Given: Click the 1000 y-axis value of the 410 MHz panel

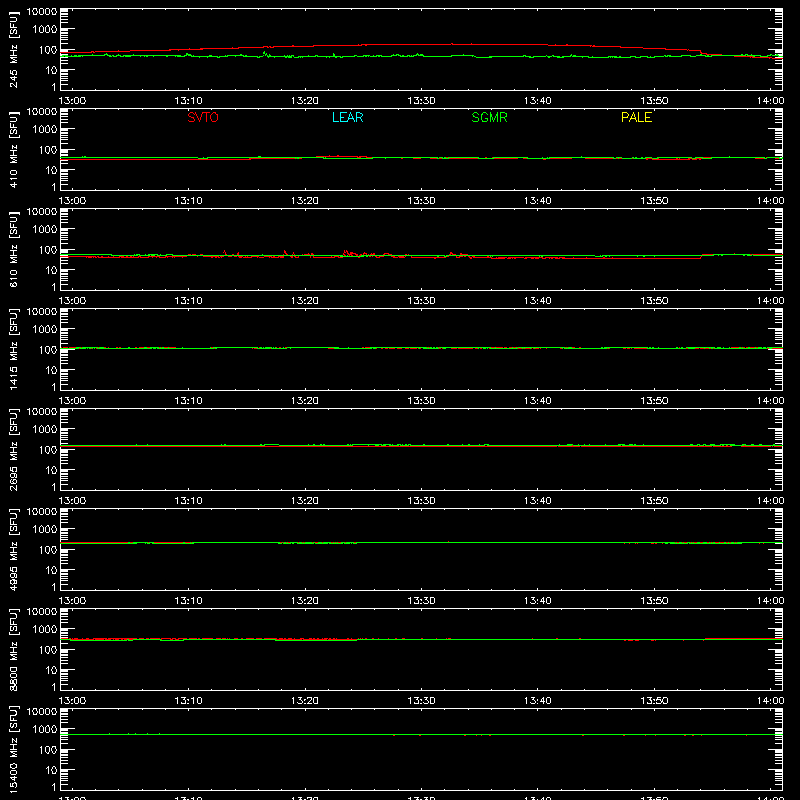Looking at the screenshot, I should click(x=45, y=130).
